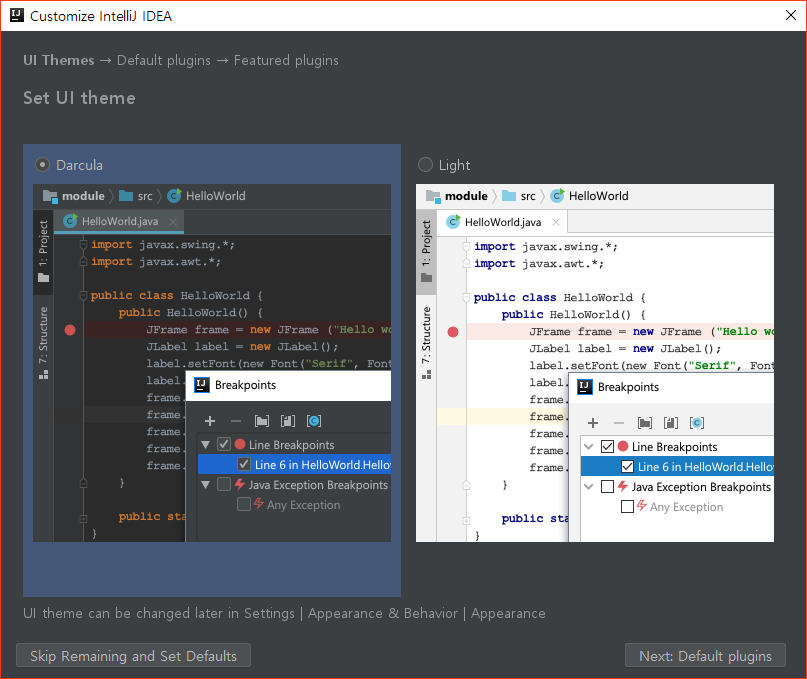Click Skip Remaining and Set Defaults
The image size is (807, 679).
[133, 655]
